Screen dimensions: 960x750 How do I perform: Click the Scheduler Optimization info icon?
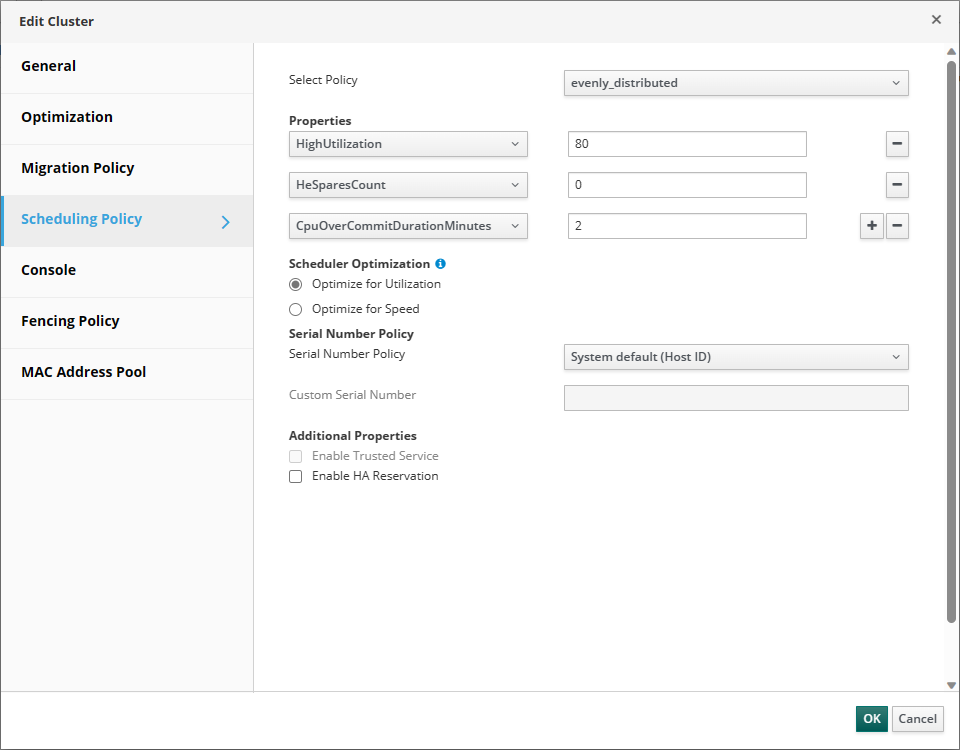pyautogui.click(x=440, y=264)
